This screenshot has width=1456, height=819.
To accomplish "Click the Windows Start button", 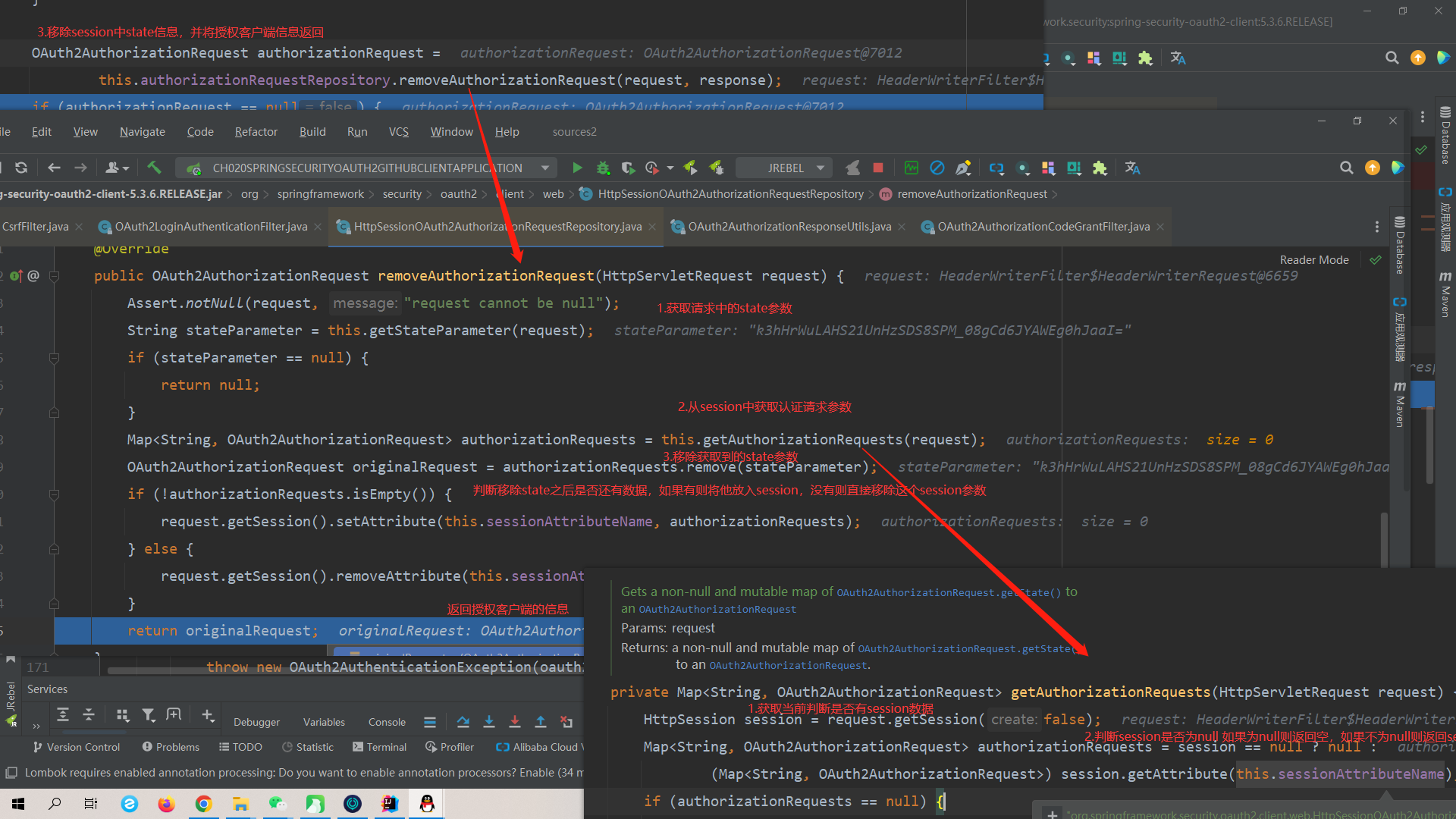I will [18, 804].
